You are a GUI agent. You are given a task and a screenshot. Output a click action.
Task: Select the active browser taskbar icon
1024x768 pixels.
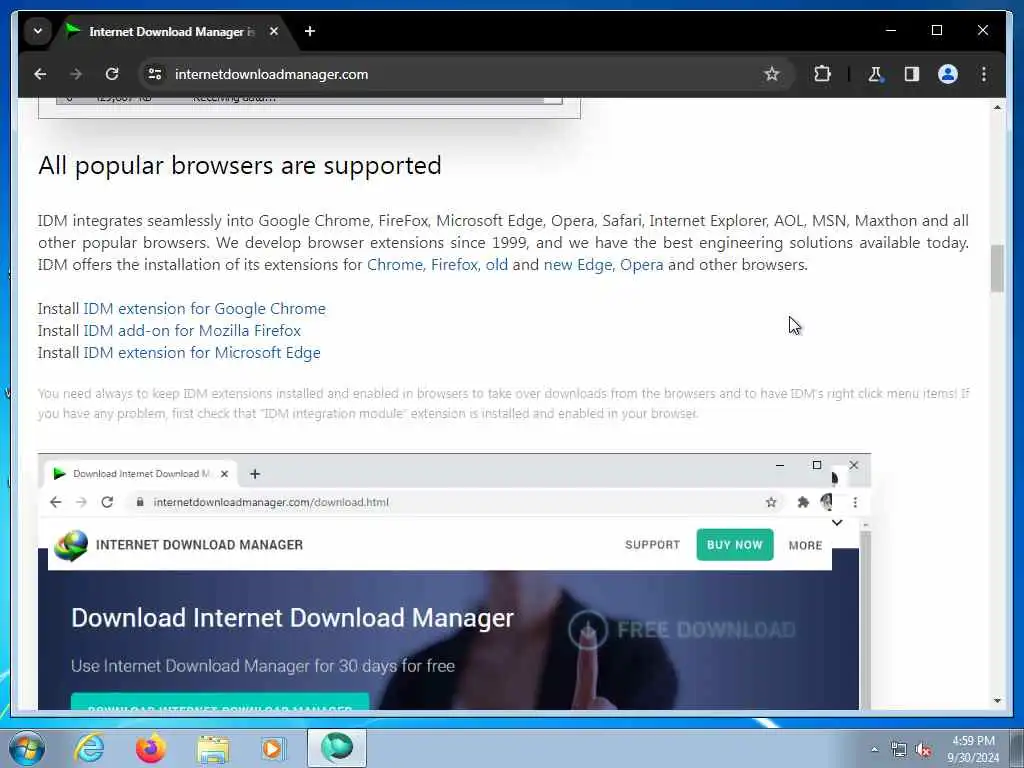[337, 748]
